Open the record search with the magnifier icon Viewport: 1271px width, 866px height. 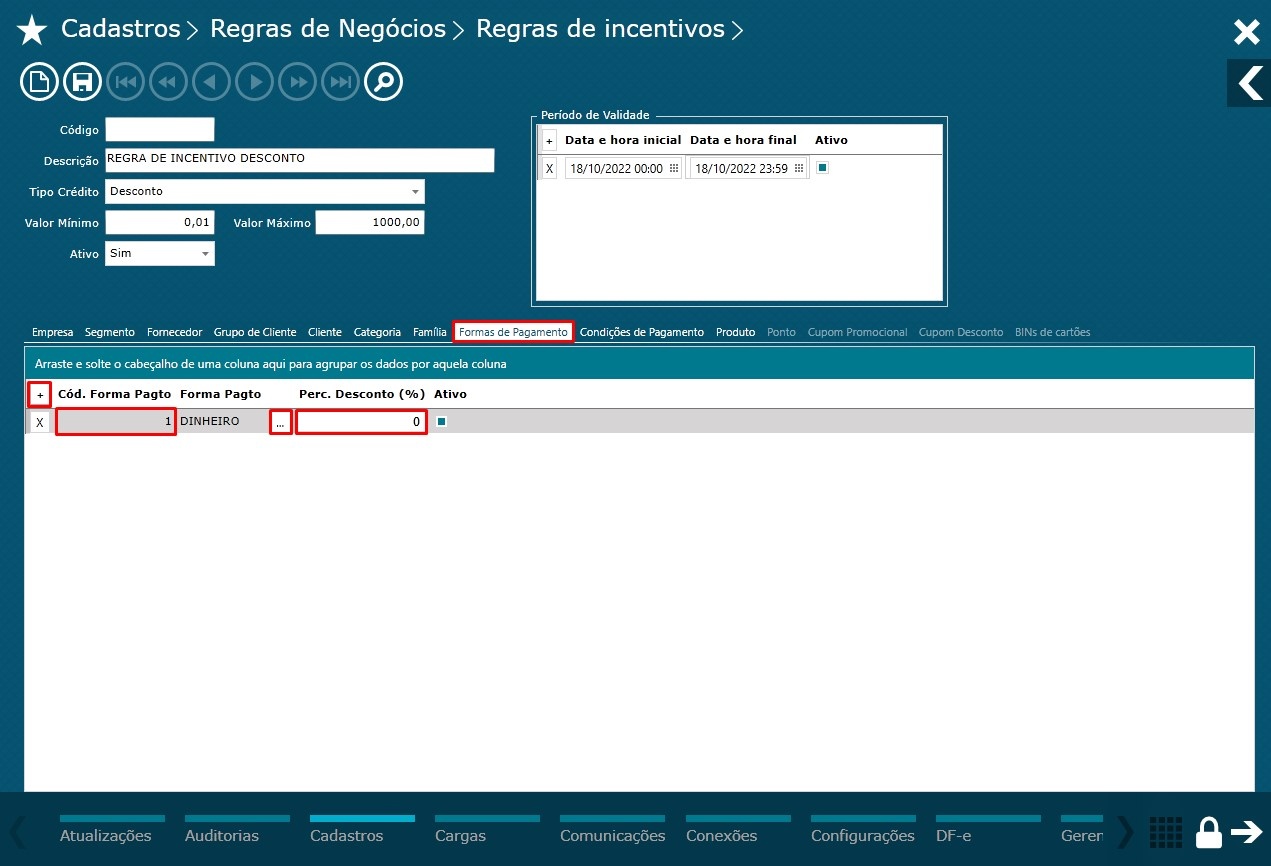pos(383,81)
